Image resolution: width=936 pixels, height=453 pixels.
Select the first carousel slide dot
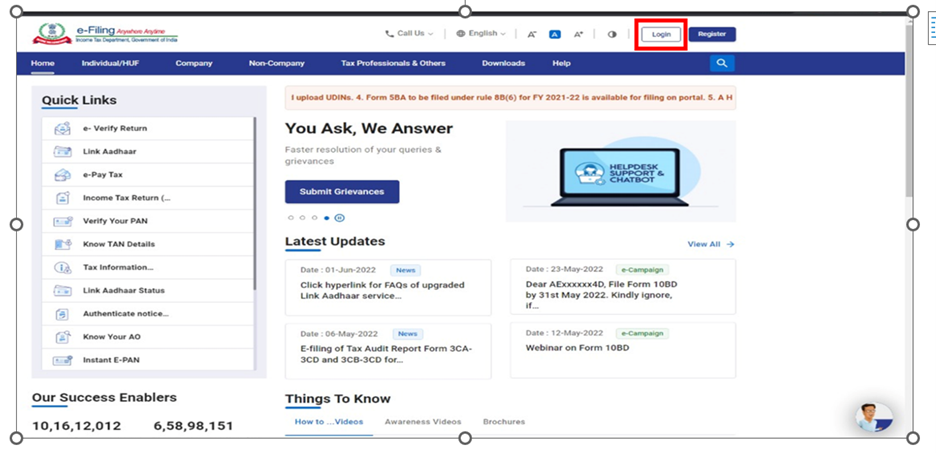point(291,217)
